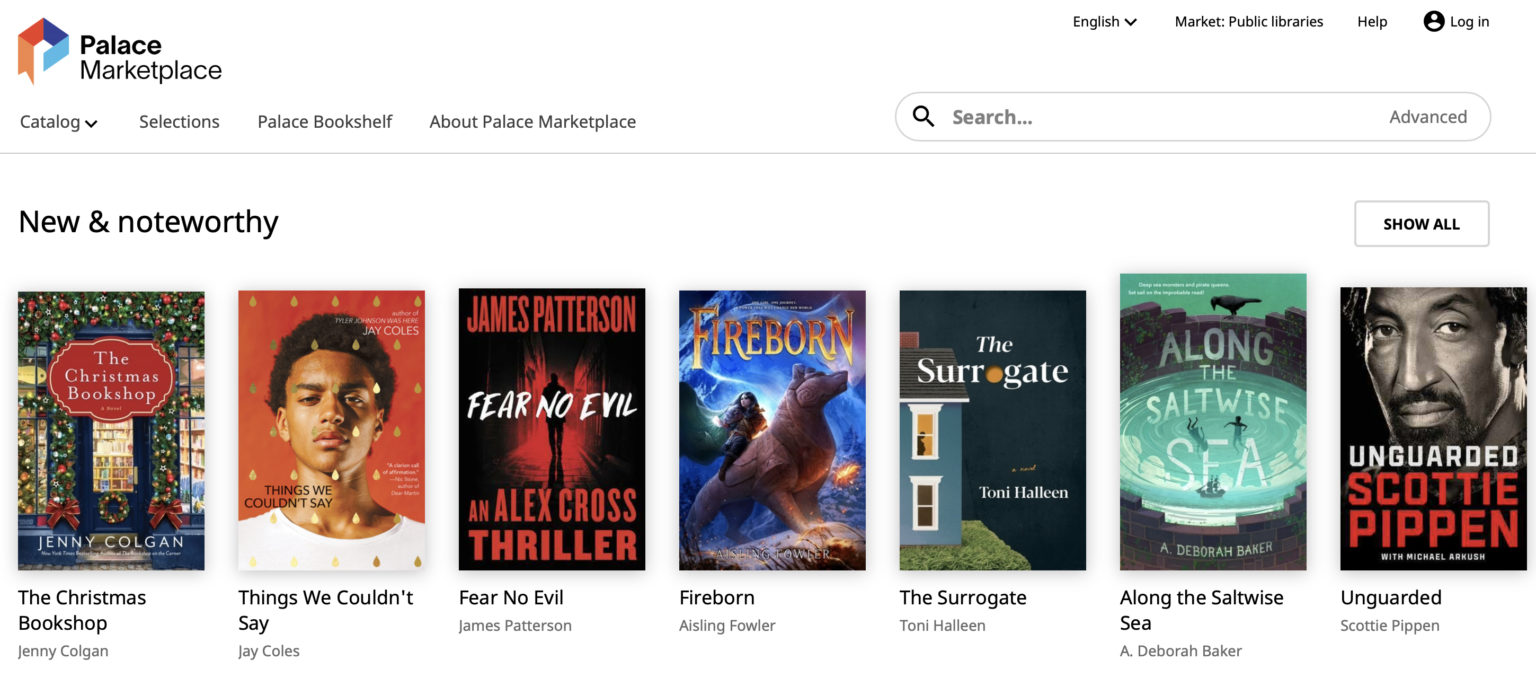Open the Catalog dropdown menu
The image size is (1536, 686).
coord(59,122)
